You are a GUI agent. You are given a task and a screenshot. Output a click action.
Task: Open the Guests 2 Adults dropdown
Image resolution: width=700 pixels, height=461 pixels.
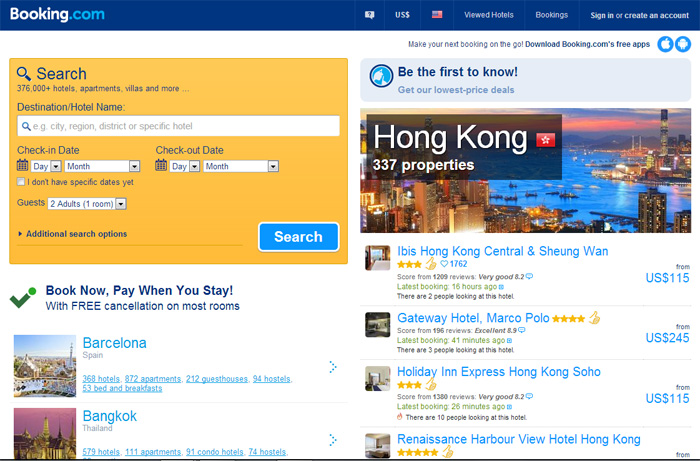[x=87, y=204]
